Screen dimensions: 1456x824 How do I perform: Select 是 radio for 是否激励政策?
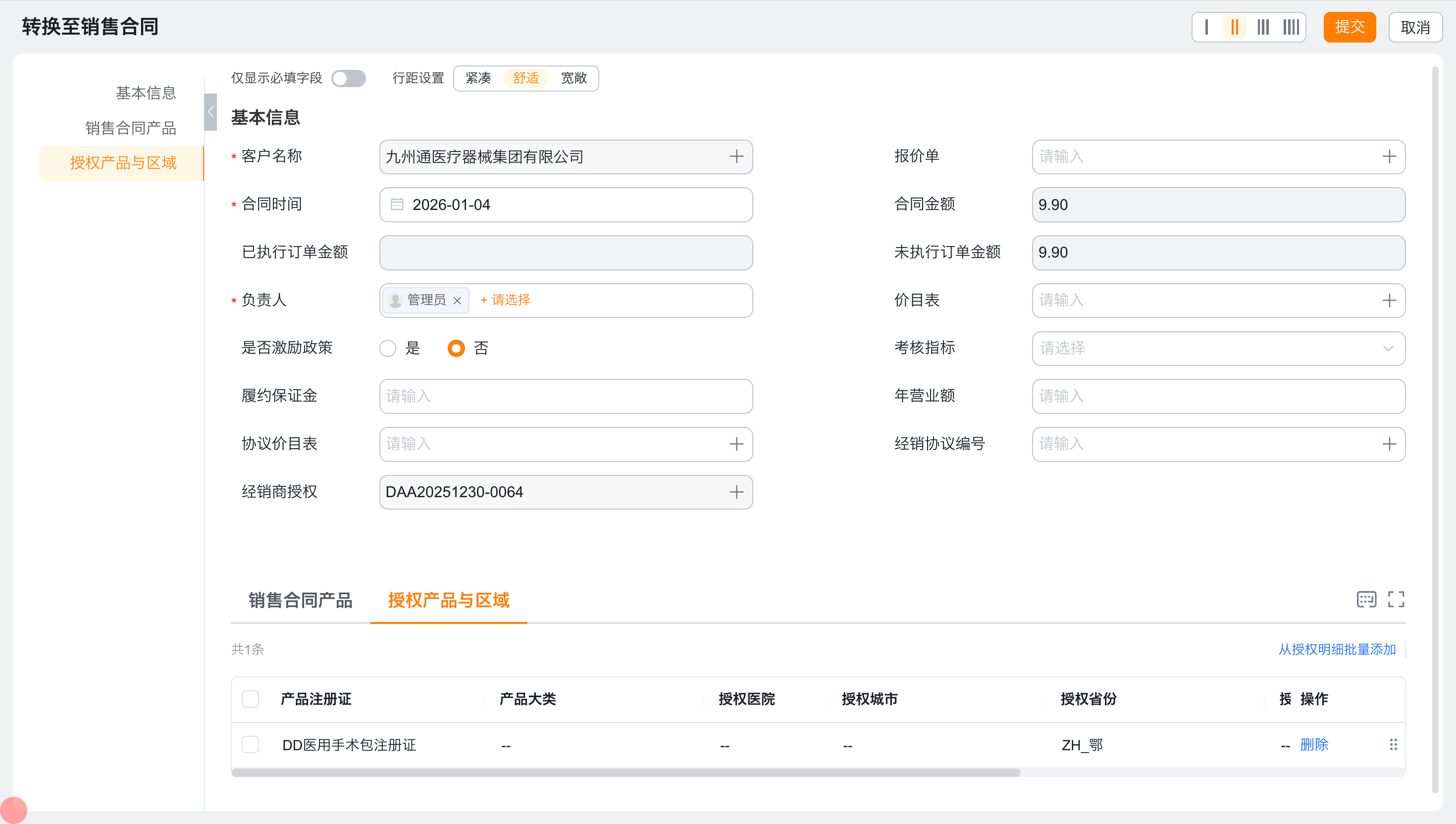coord(388,348)
